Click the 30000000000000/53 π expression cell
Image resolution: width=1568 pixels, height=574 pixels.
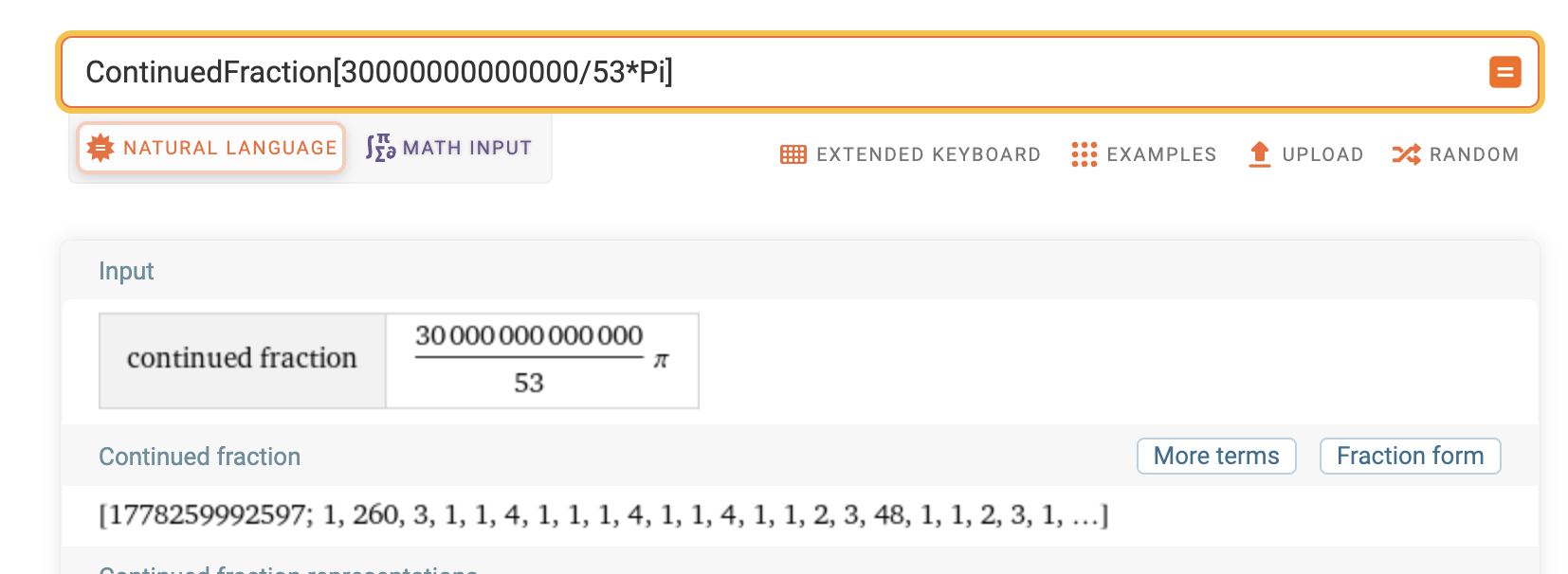542,361
